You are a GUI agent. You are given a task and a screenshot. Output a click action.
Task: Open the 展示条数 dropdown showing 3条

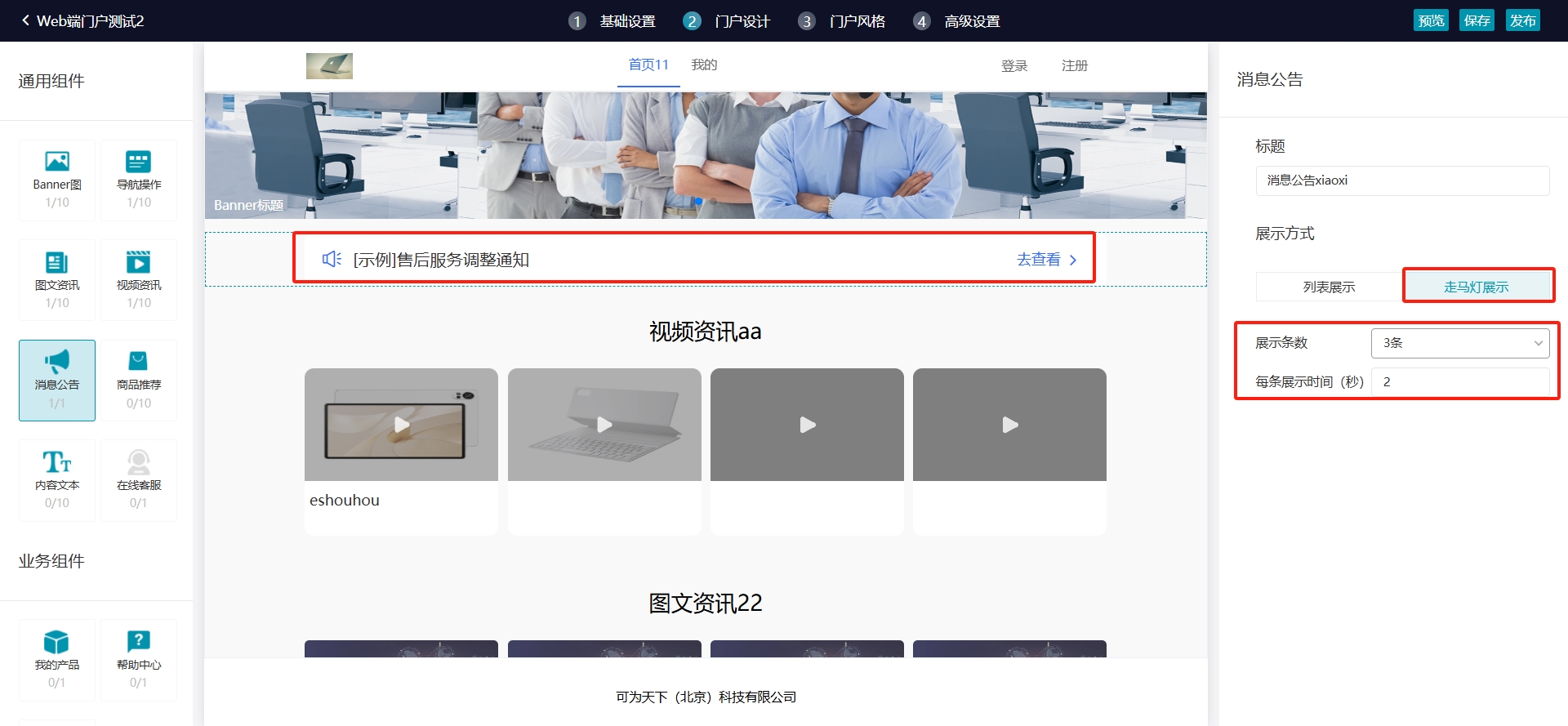pyautogui.click(x=1460, y=343)
